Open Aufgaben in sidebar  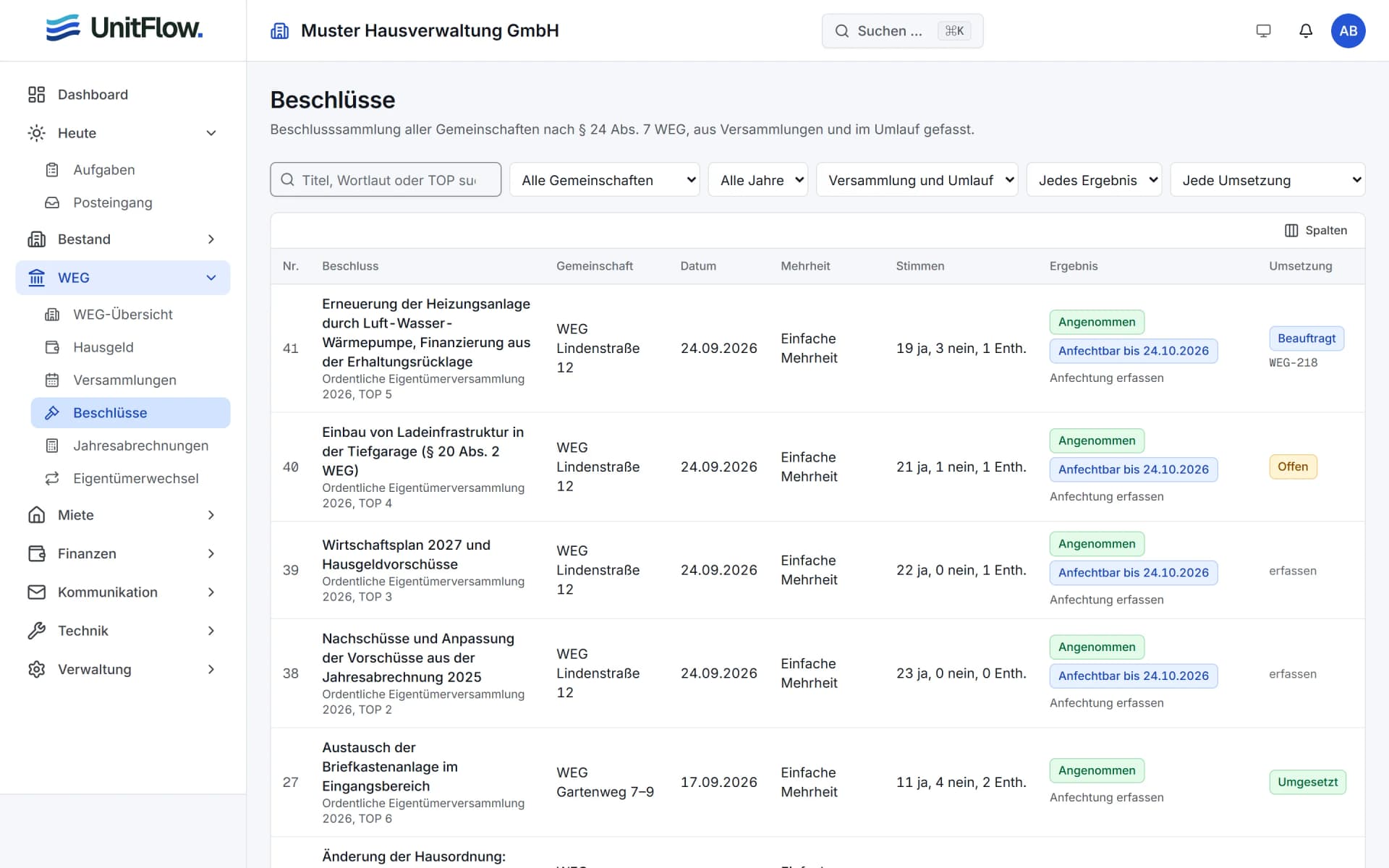[x=130, y=170]
